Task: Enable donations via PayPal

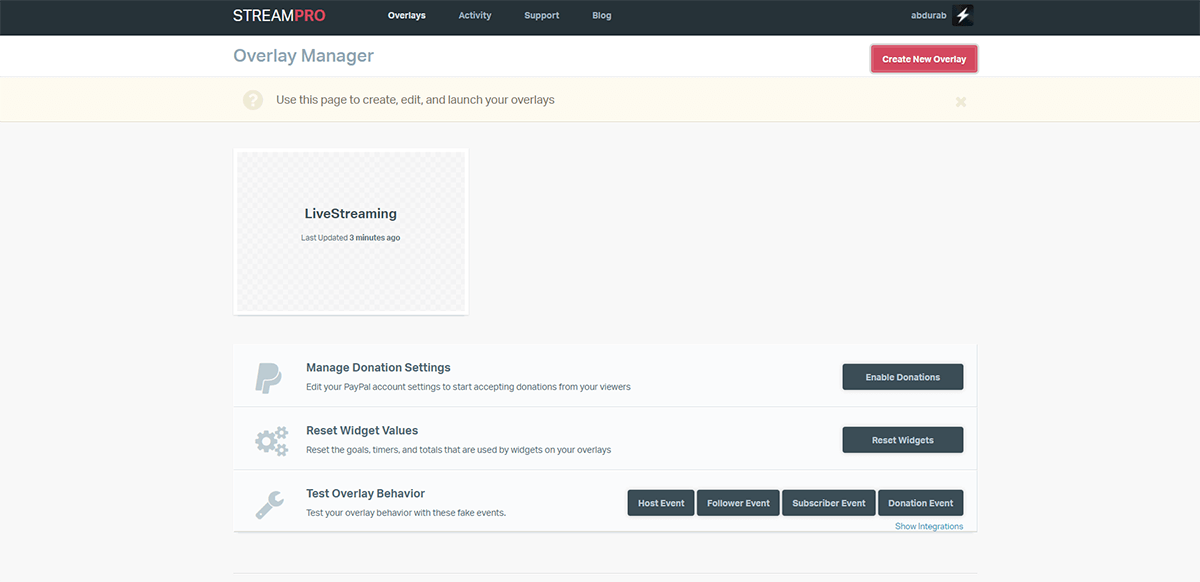Action: (x=903, y=377)
